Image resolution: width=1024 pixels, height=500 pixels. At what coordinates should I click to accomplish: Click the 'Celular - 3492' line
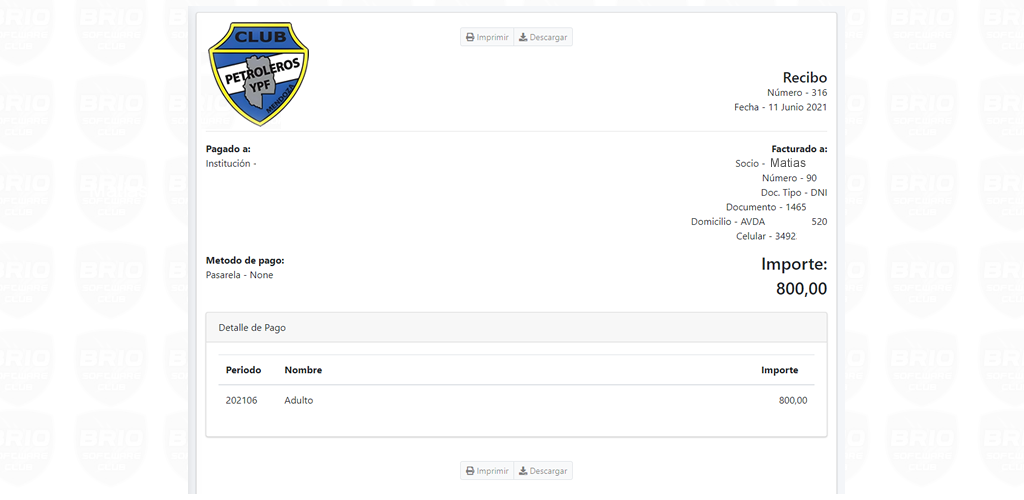click(x=766, y=236)
